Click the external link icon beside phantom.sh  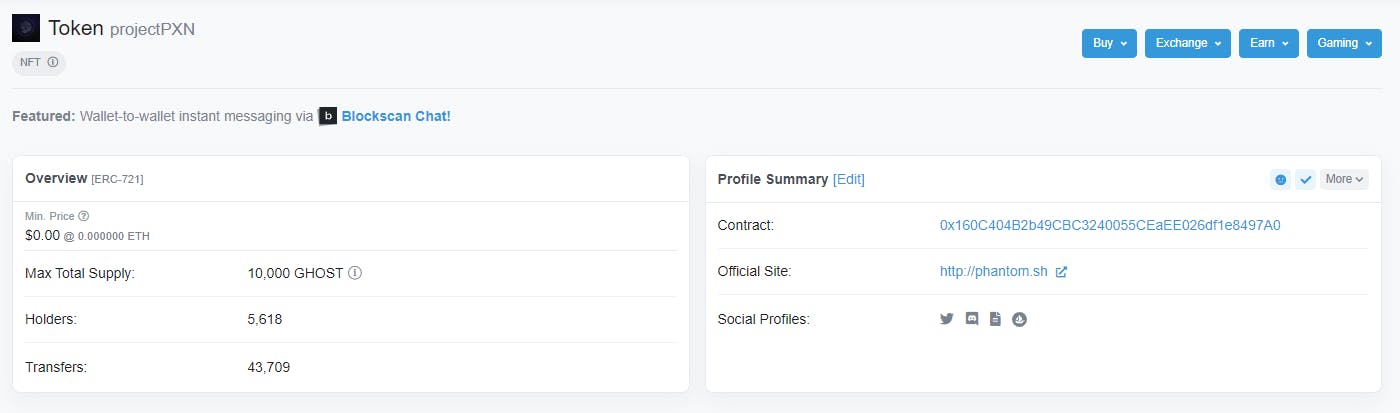[x=1061, y=272]
